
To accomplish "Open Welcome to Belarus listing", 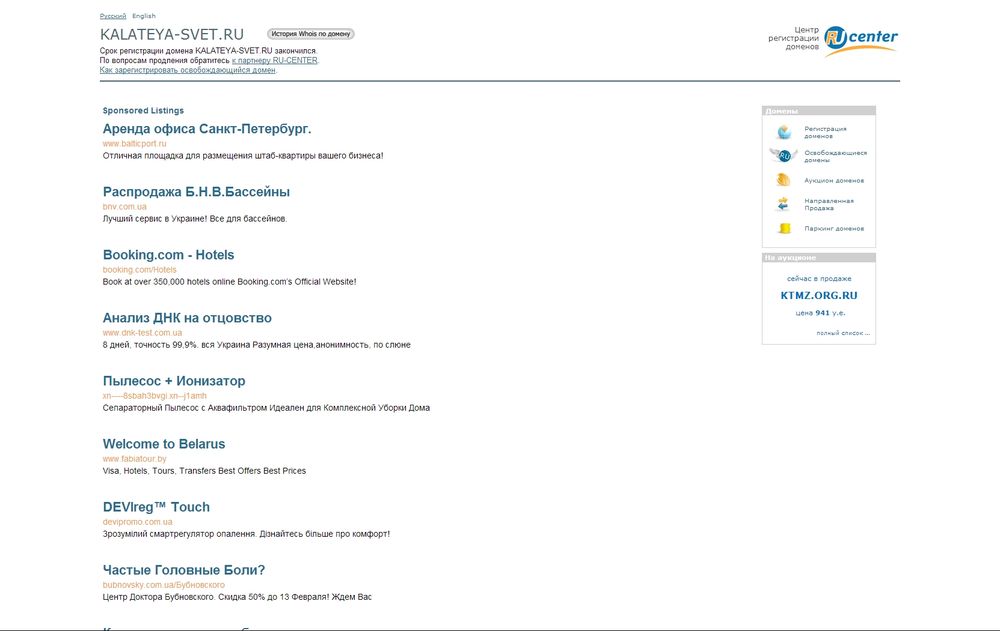I will pos(164,444).
